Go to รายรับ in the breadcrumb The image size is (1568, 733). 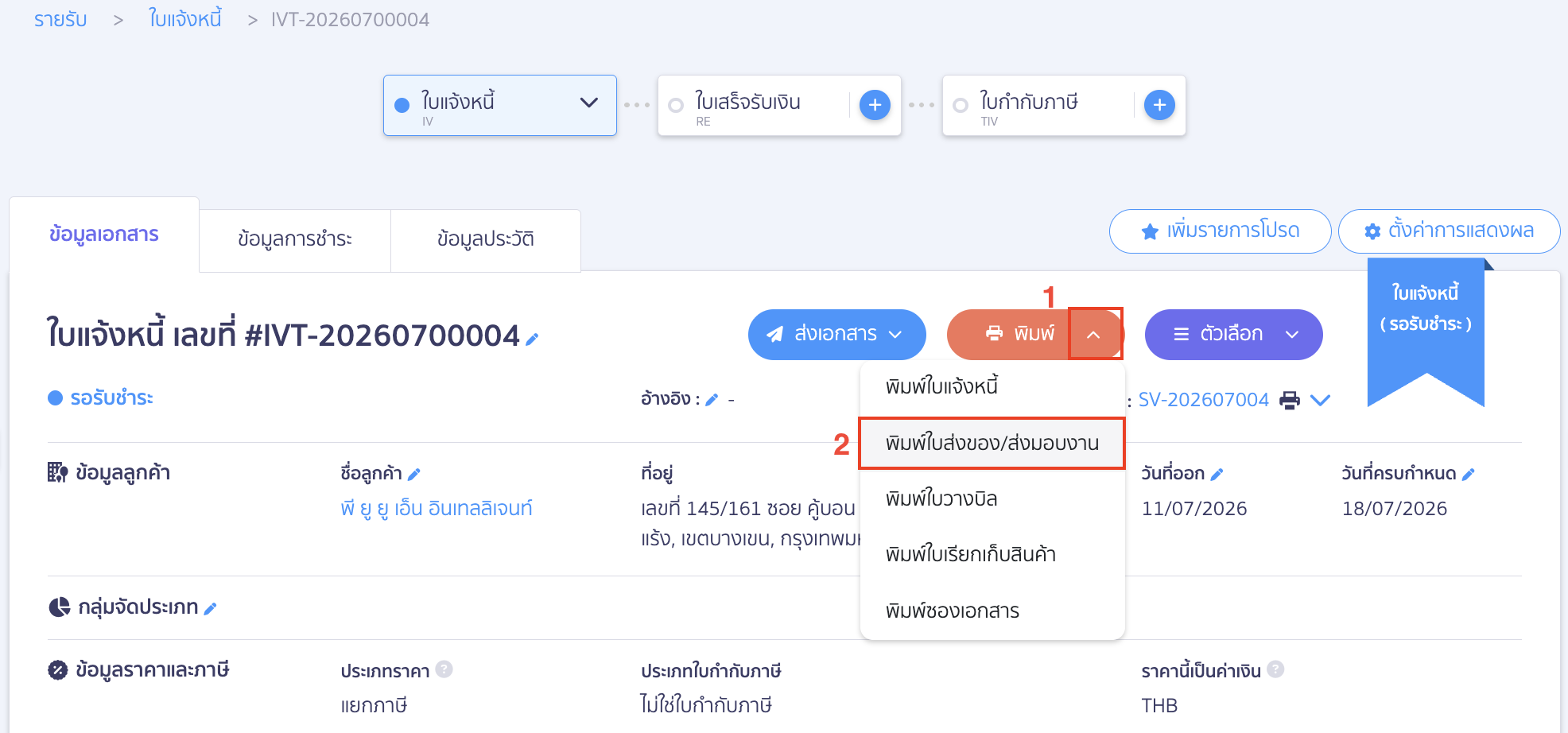pyautogui.click(x=60, y=20)
